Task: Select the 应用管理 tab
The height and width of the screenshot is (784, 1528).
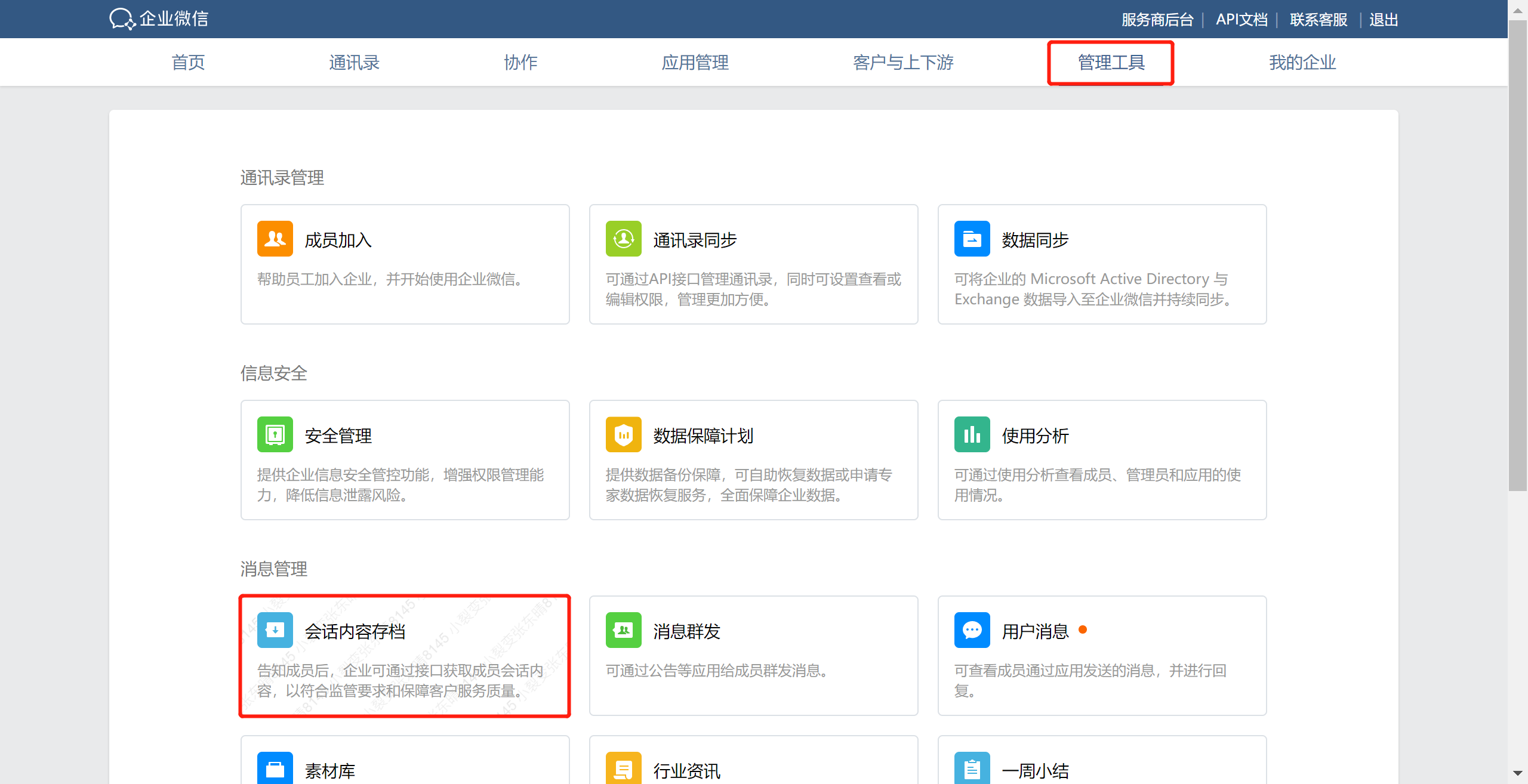Action: click(695, 63)
